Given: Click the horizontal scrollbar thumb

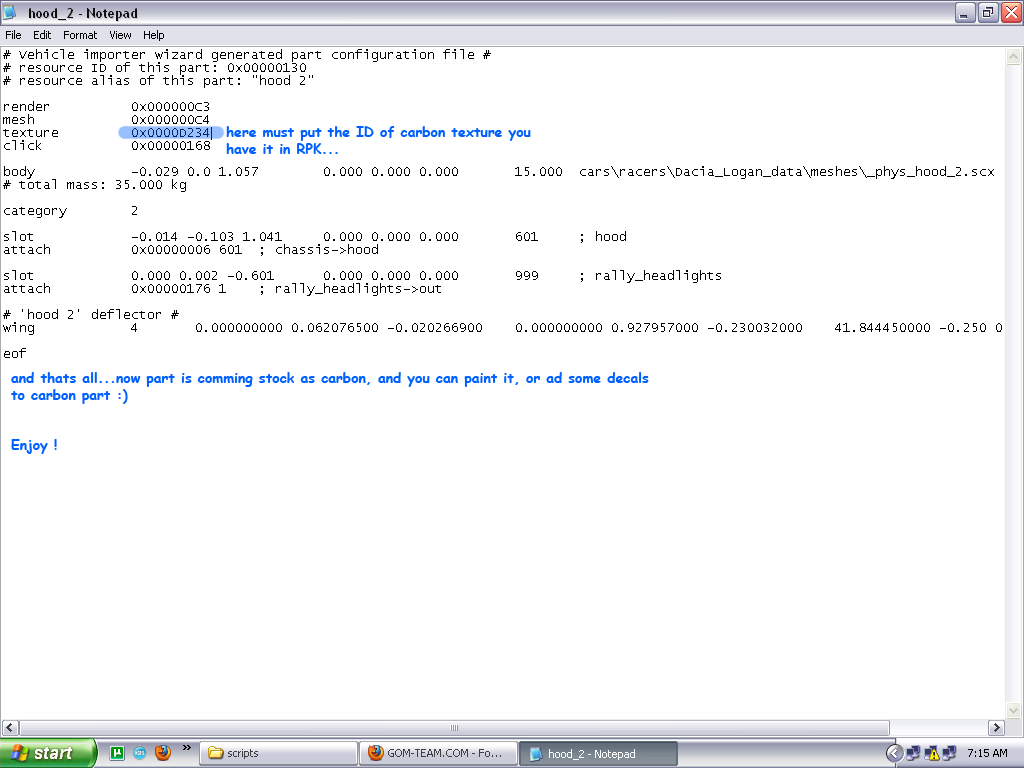Looking at the screenshot, I should click(x=455, y=728).
